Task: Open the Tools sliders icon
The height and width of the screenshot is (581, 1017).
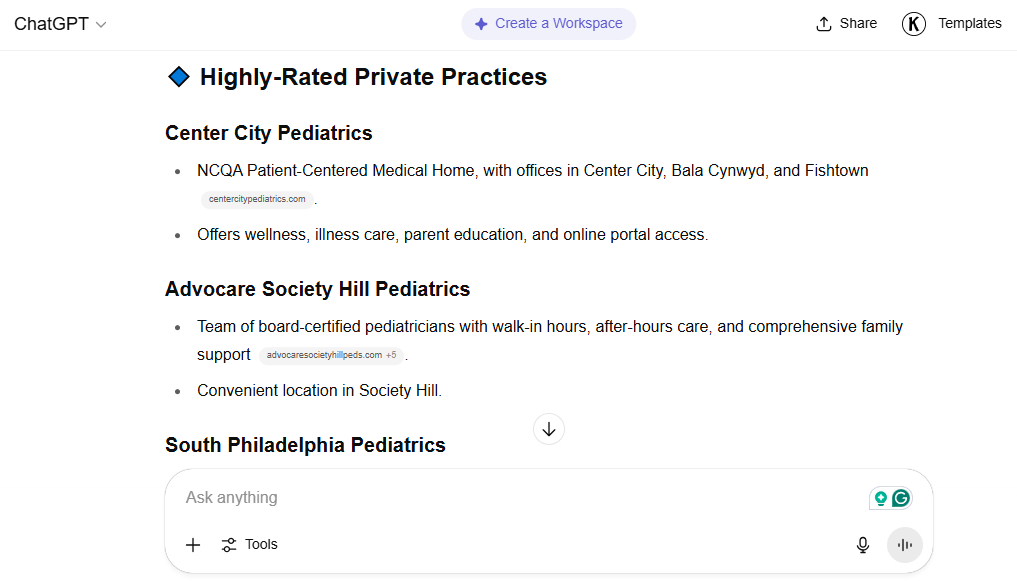Action: [229, 545]
